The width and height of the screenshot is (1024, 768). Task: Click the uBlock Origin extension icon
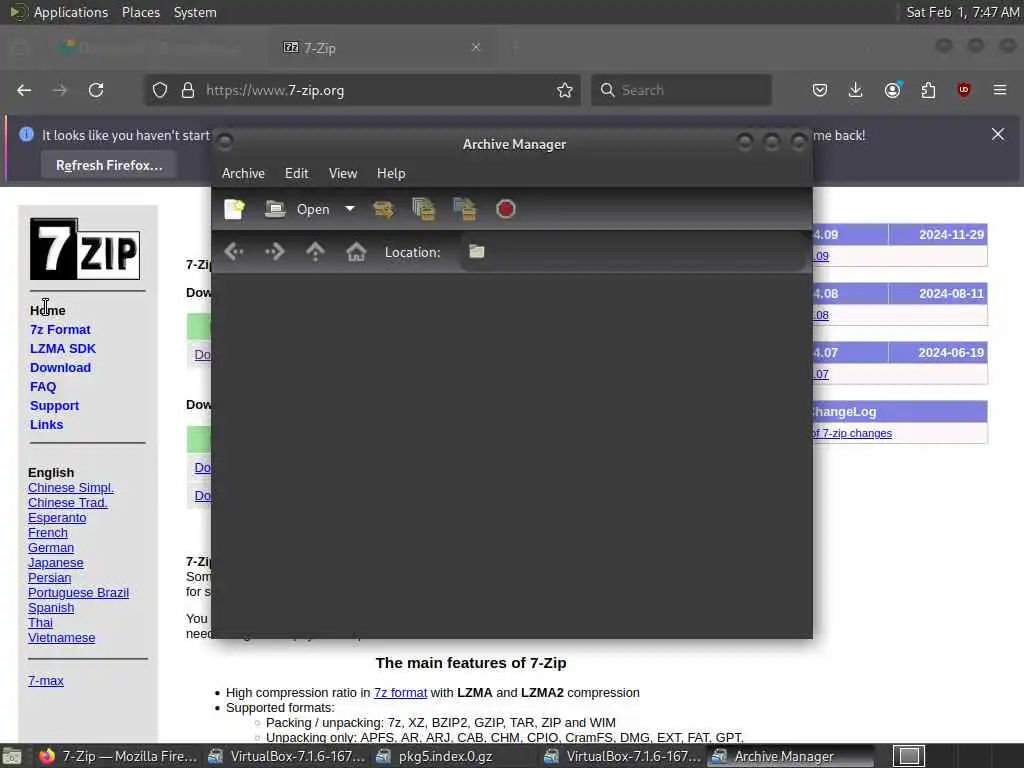click(964, 90)
